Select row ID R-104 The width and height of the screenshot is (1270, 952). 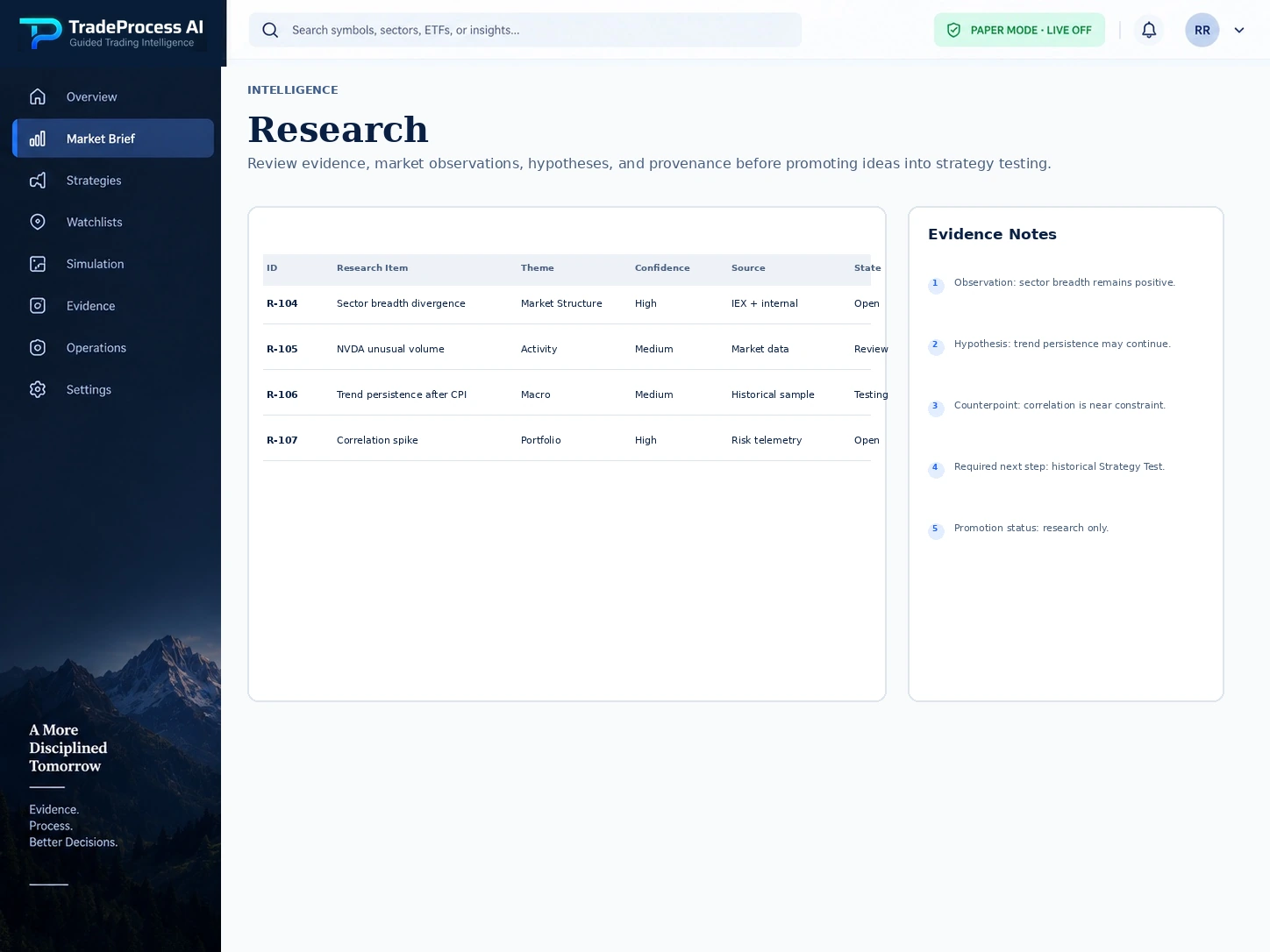pos(282,303)
